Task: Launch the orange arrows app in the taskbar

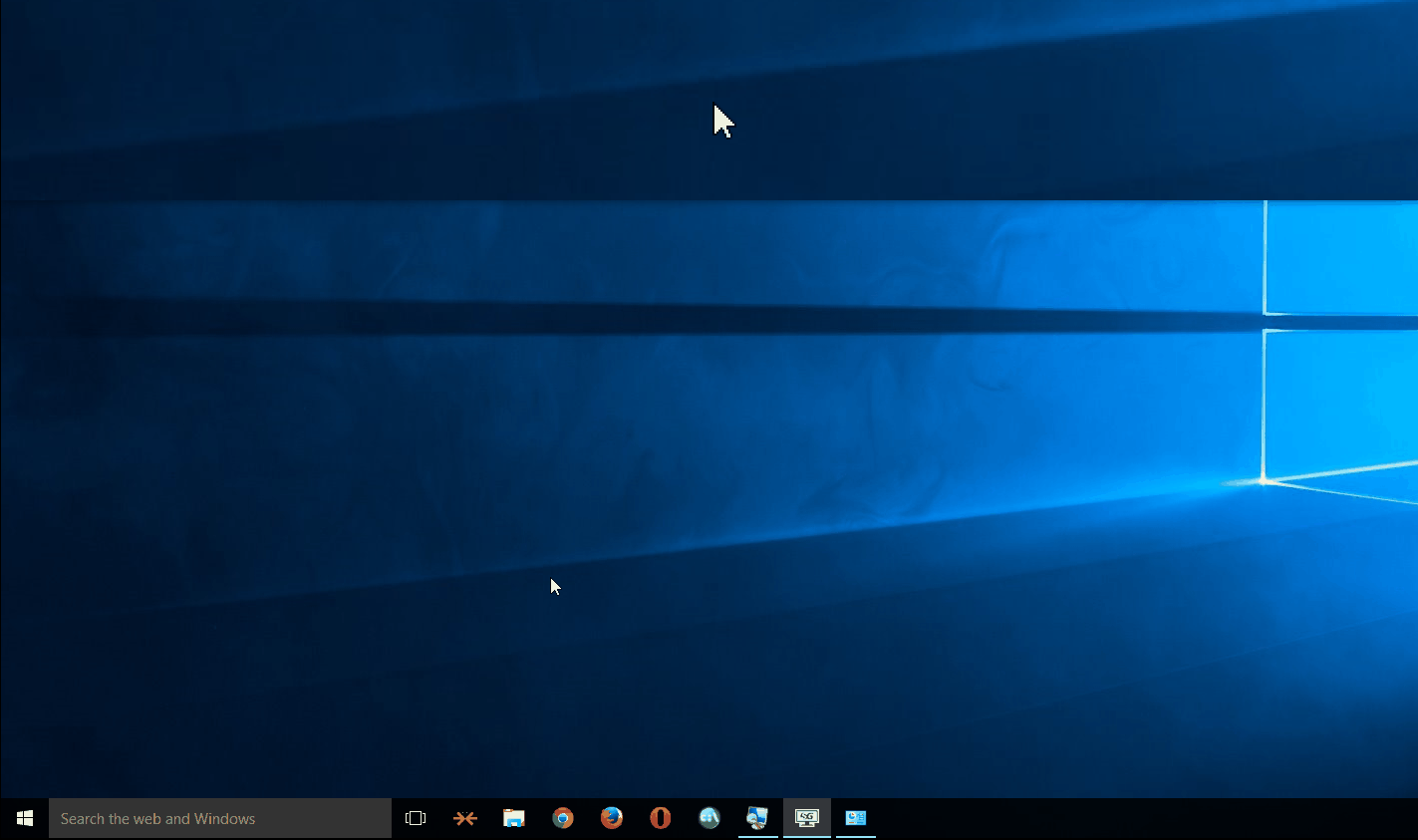Action: [x=464, y=818]
